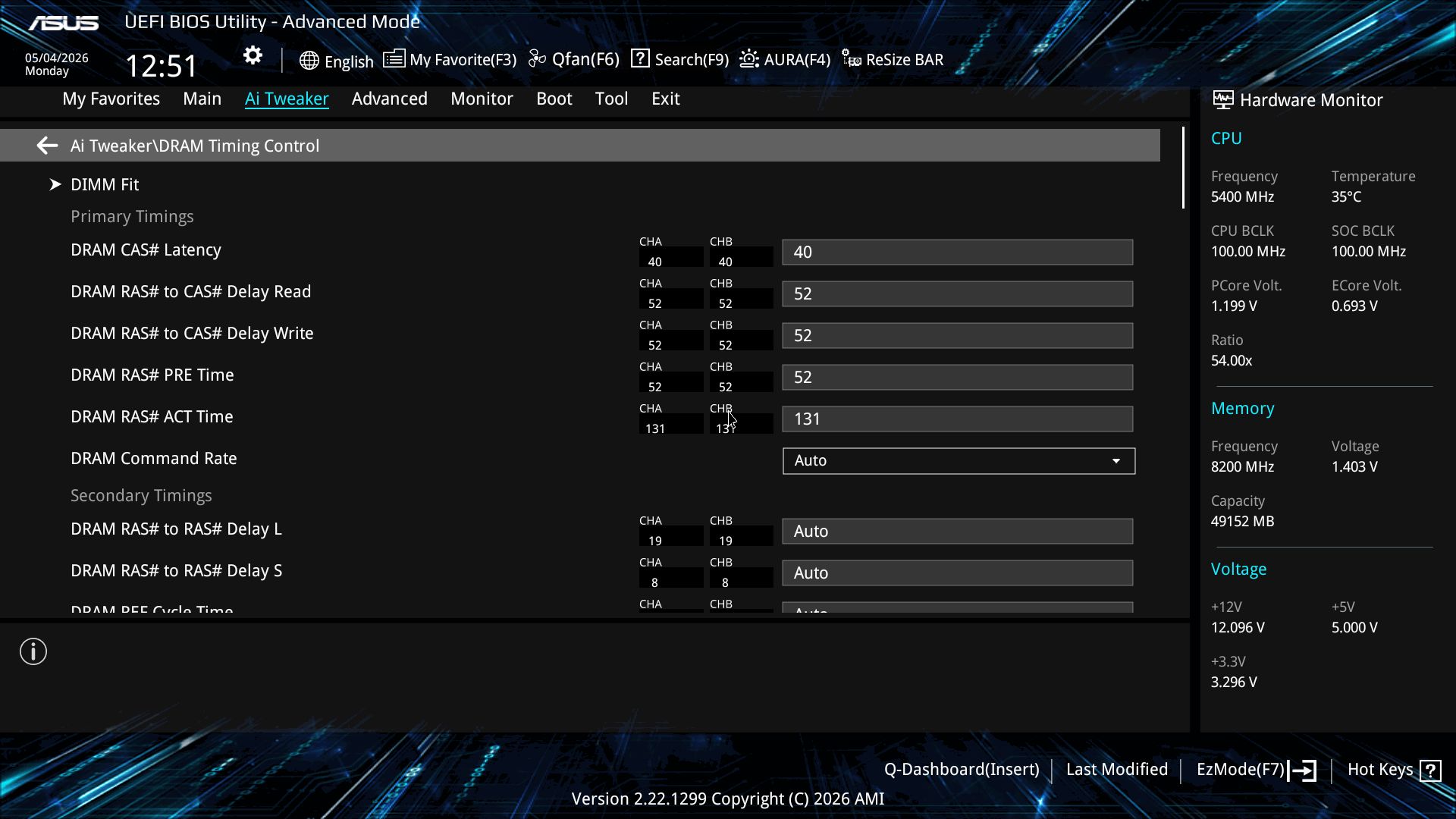This screenshot has height=819, width=1456.
Task: Click memory frequency 8200 MHz value
Action: pos(1242,467)
